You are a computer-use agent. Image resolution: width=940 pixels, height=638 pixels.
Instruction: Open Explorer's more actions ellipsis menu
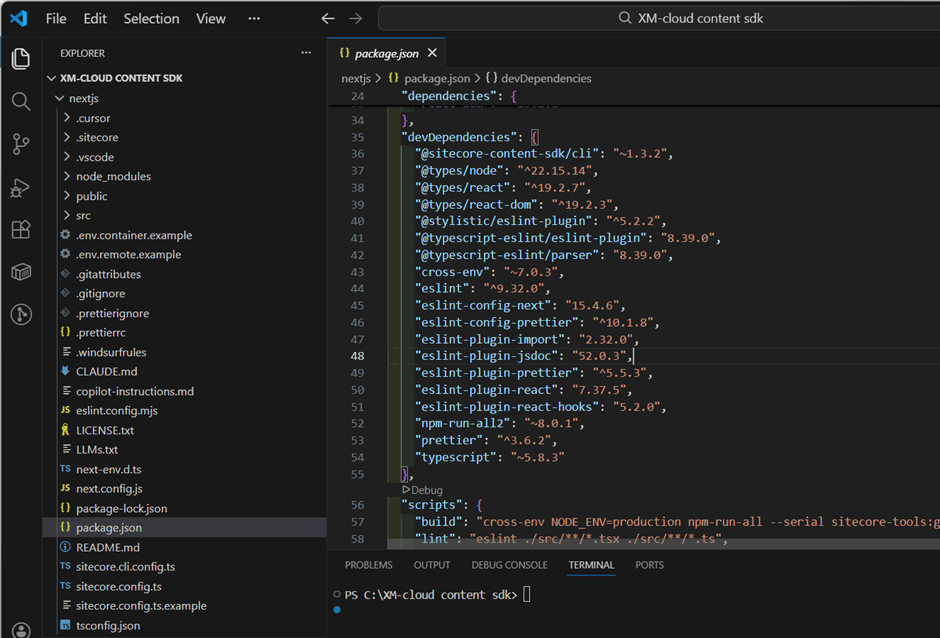click(x=306, y=53)
